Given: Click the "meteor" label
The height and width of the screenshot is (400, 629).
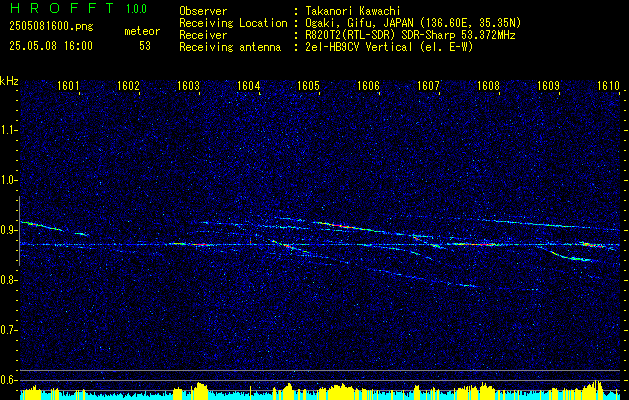Looking at the screenshot, I should tap(142, 31).
